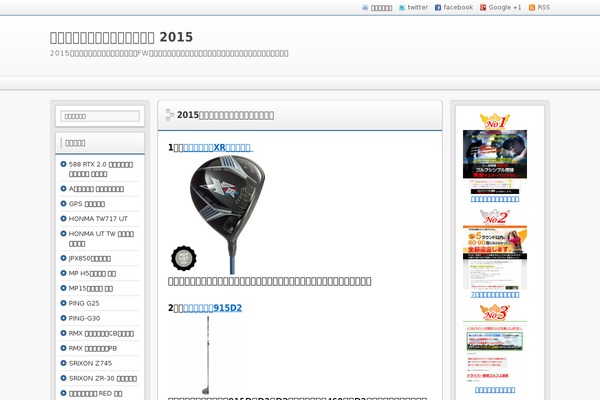
Task: Click the No2 ranked ad banner image
Action: (x=495, y=258)
